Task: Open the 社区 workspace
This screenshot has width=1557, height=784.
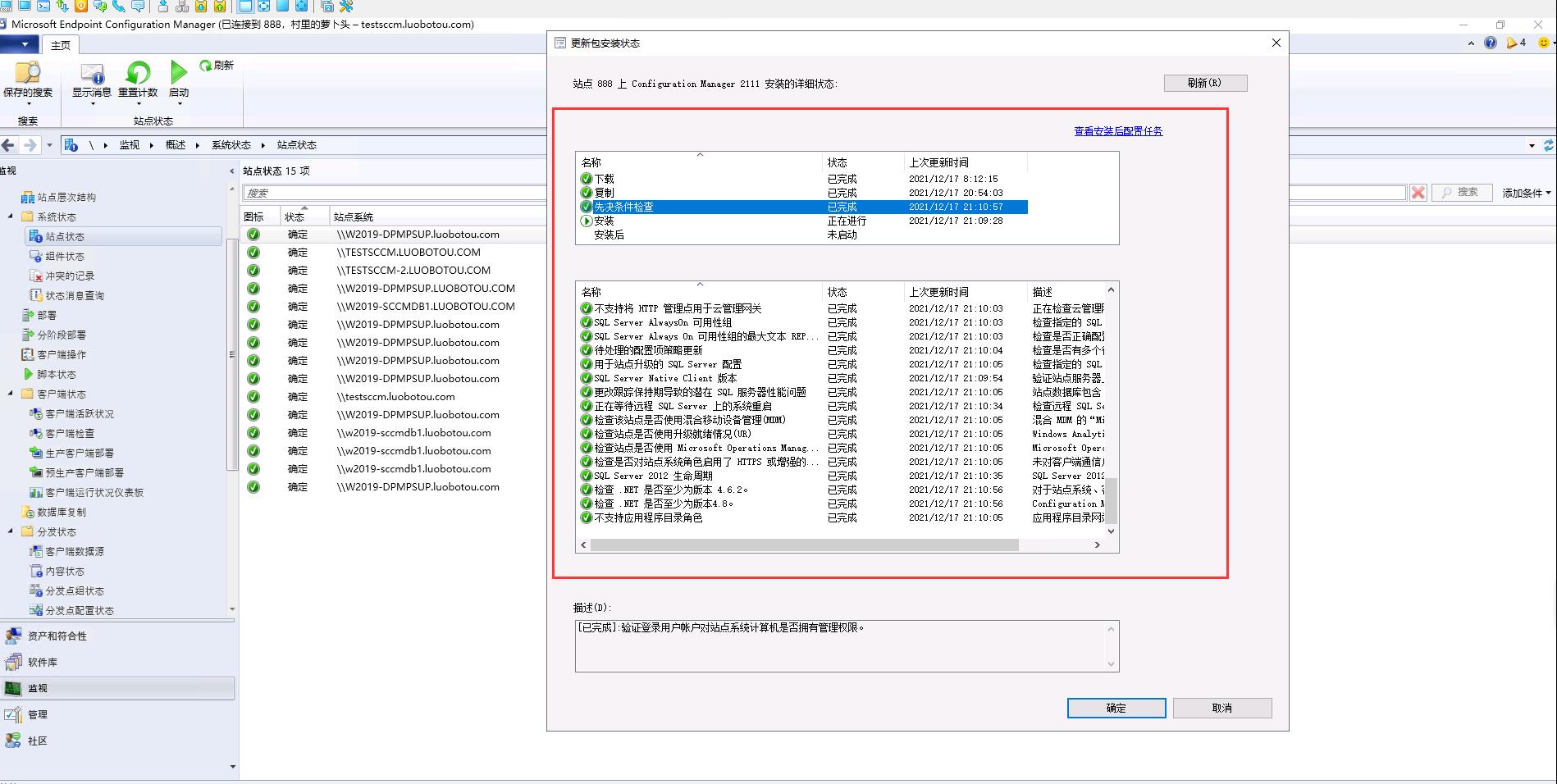Action: [x=117, y=741]
